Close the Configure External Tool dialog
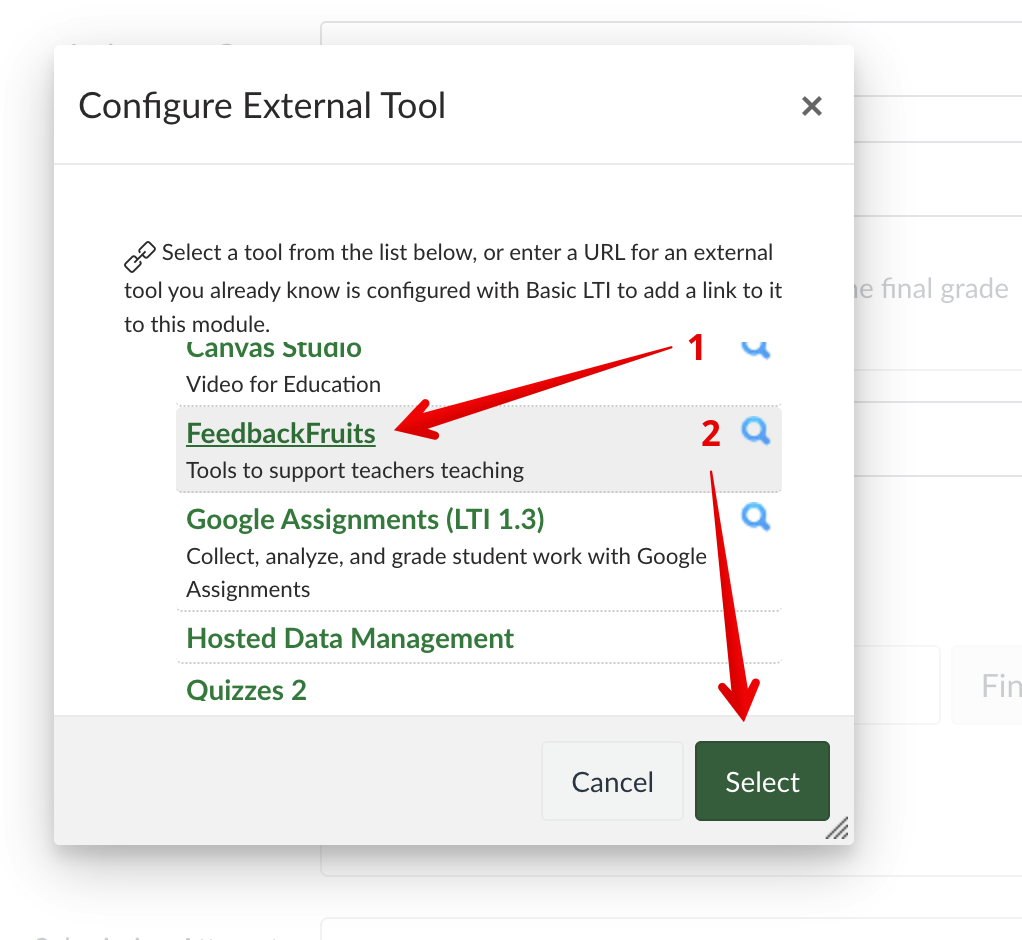The width and height of the screenshot is (1022, 940). tap(811, 106)
